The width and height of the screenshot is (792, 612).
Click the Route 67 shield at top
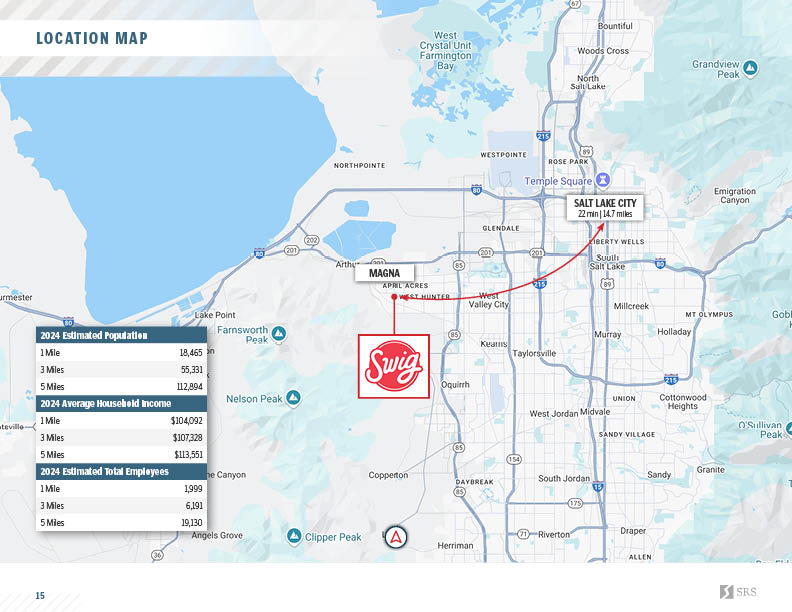(575, 4)
